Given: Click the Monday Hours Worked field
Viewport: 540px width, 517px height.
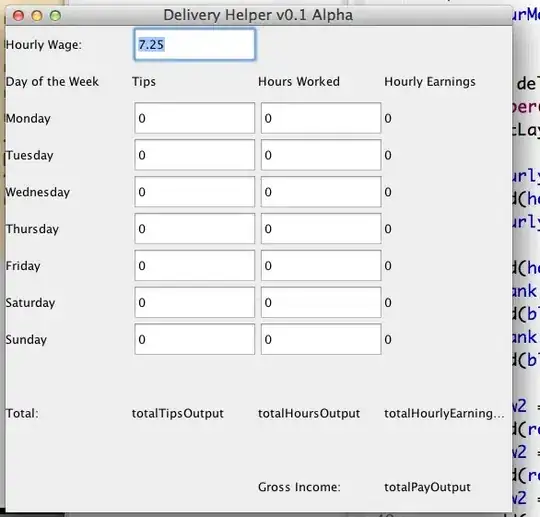Looking at the screenshot, I should 321,118.
